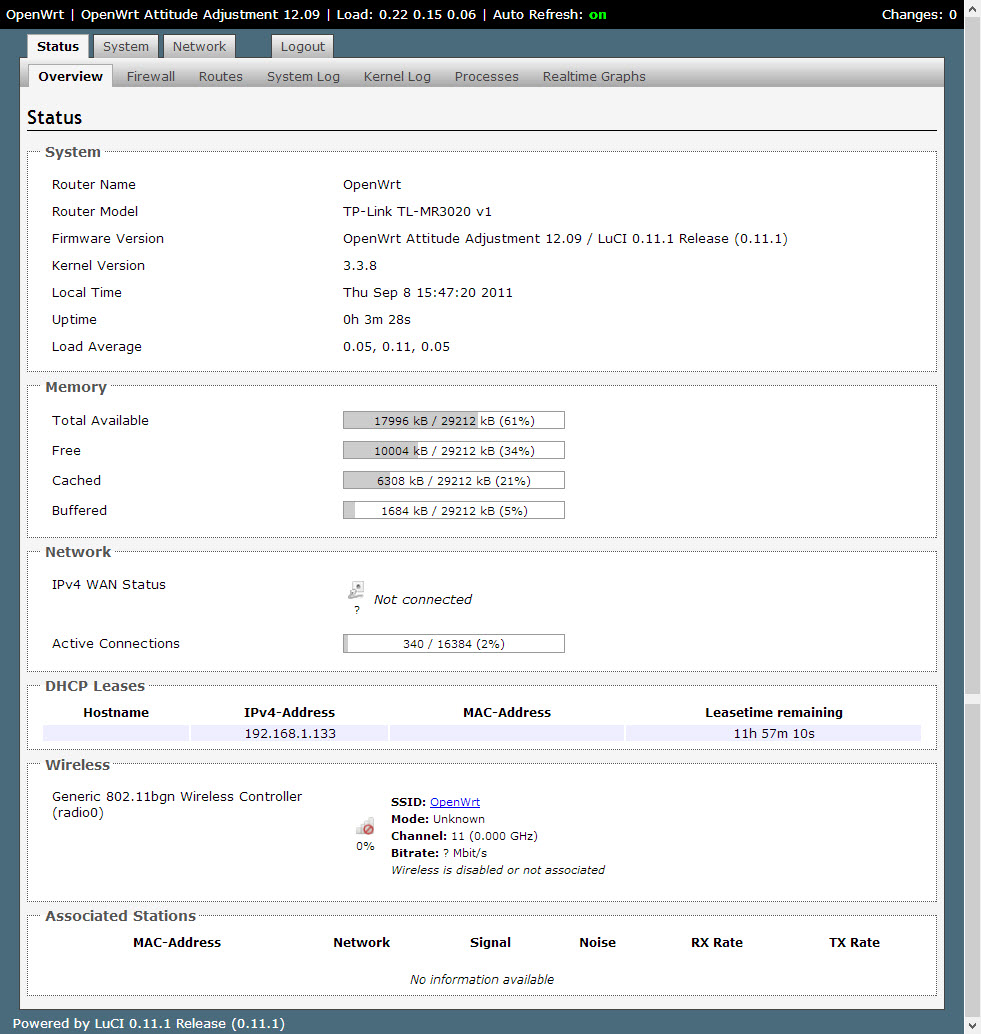Switch to the Firewall subtab

click(151, 76)
